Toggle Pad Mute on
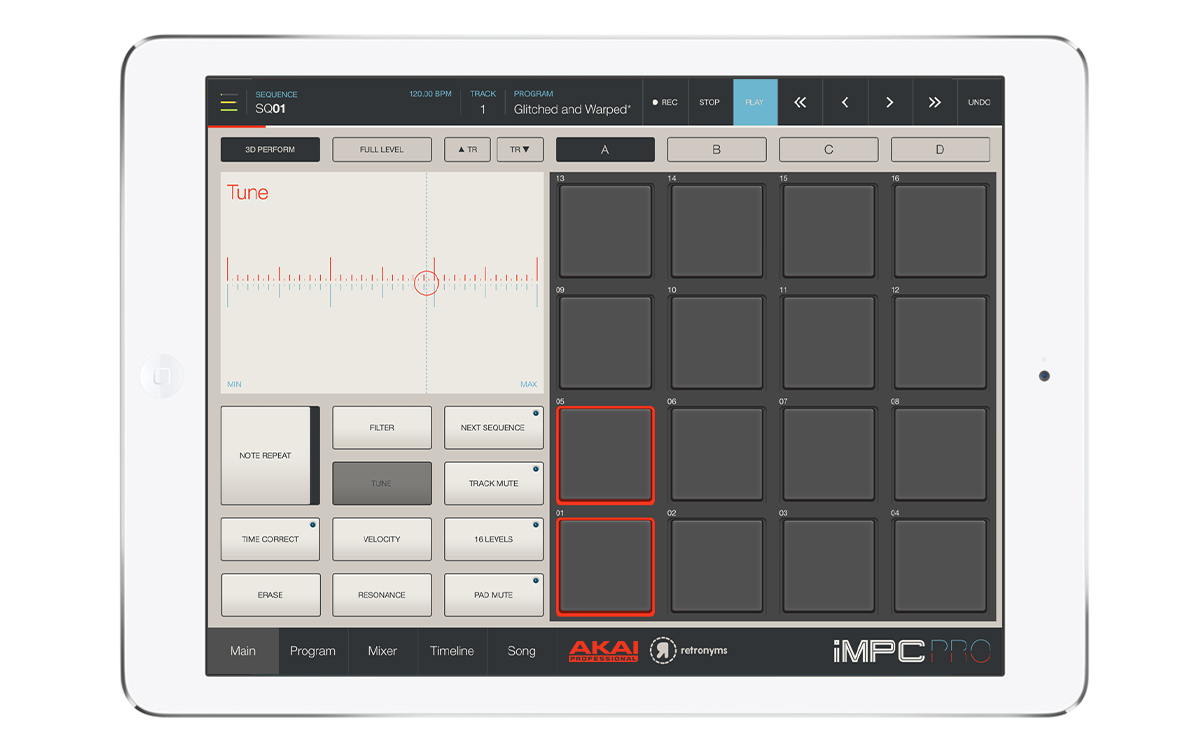Viewport: 1200px width, 750px height. click(x=494, y=595)
